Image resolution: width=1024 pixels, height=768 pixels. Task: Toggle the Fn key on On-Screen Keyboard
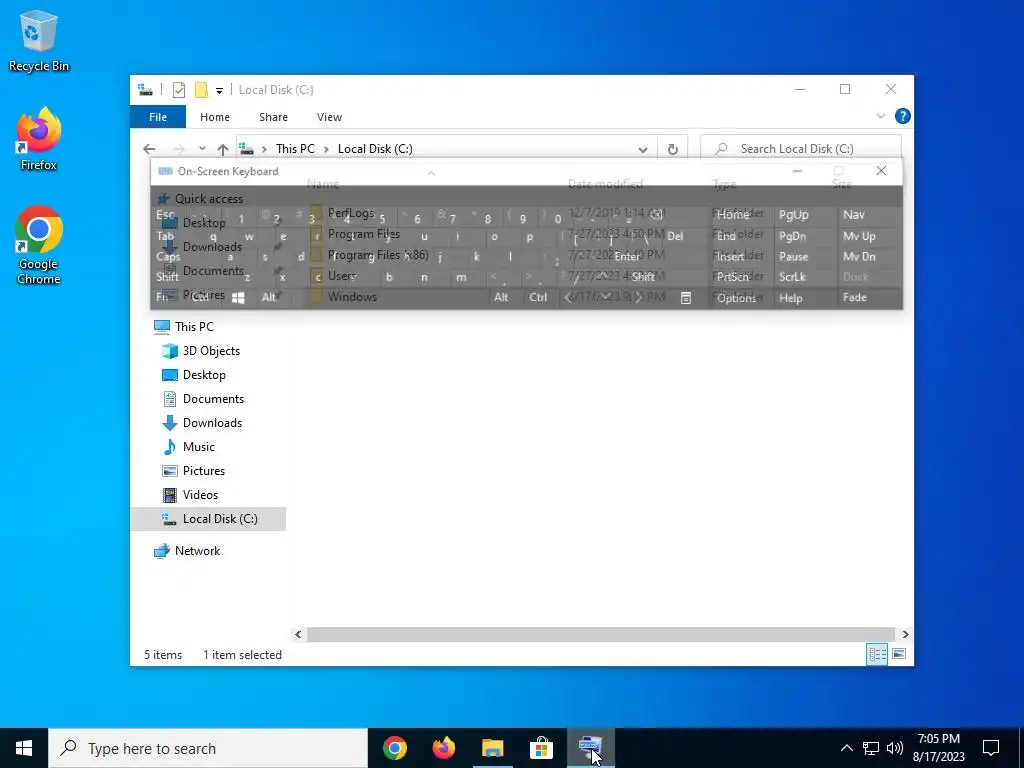click(x=162, y=297)
